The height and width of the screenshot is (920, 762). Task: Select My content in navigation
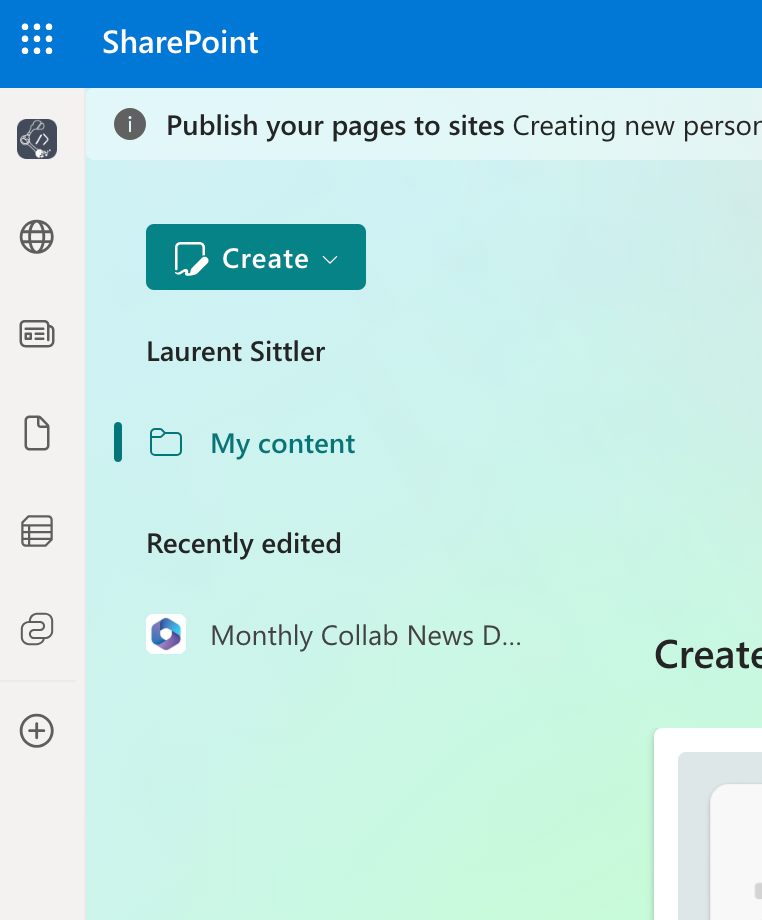(282, 444)
